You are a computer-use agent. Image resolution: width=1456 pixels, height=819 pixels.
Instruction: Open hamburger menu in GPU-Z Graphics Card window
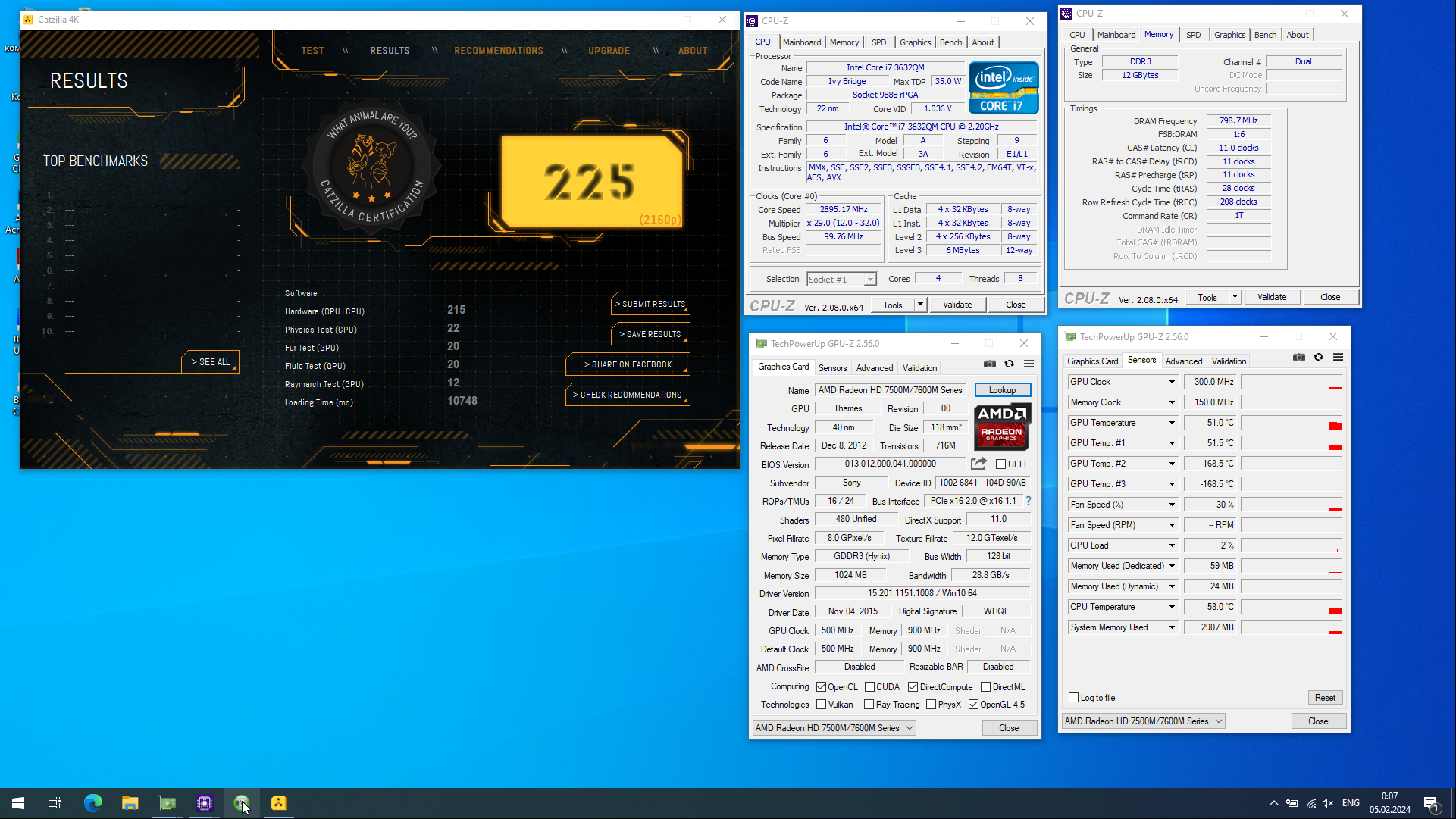(1029, 364)
